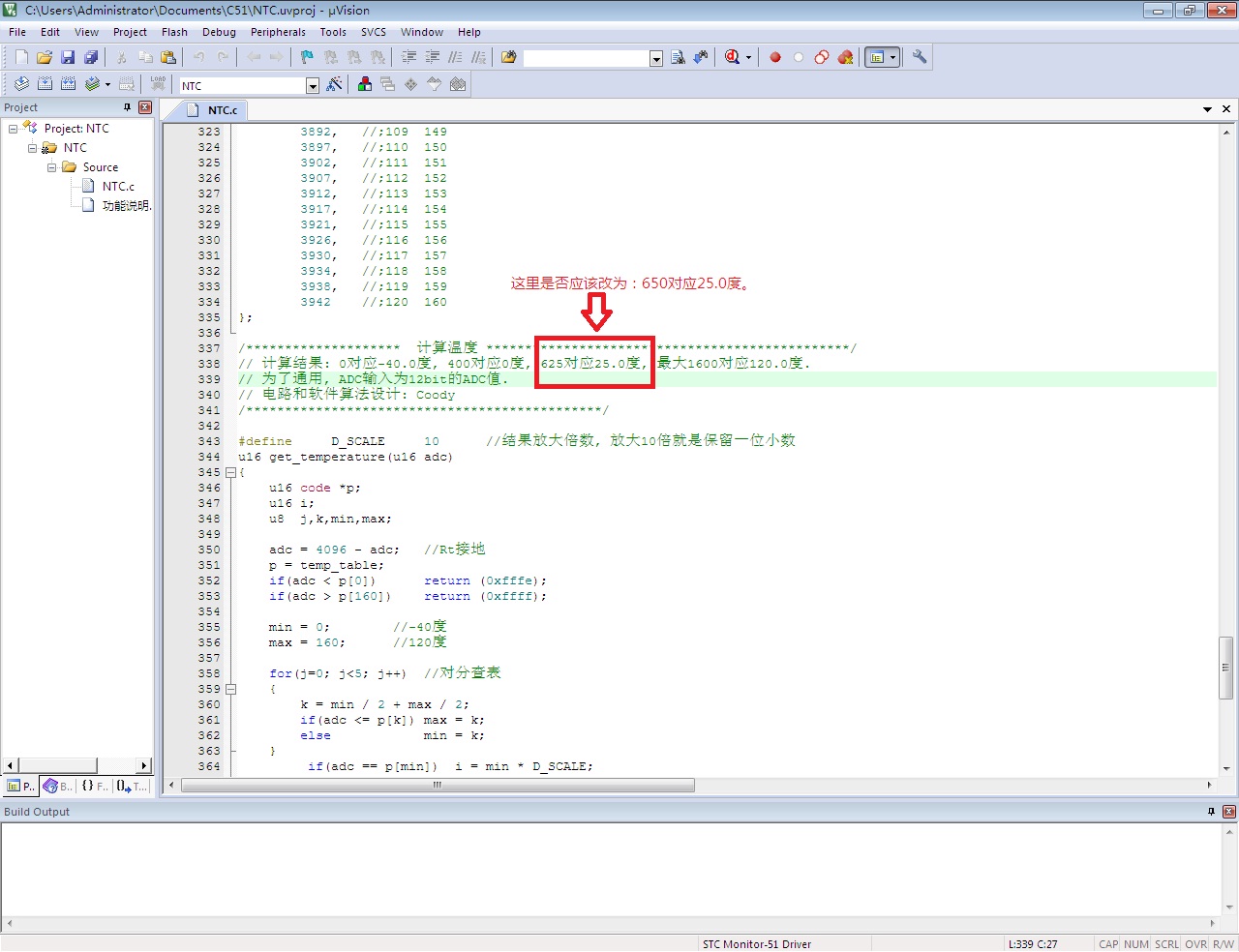Insert a breakpoint with the red dot

coord(775,58)
